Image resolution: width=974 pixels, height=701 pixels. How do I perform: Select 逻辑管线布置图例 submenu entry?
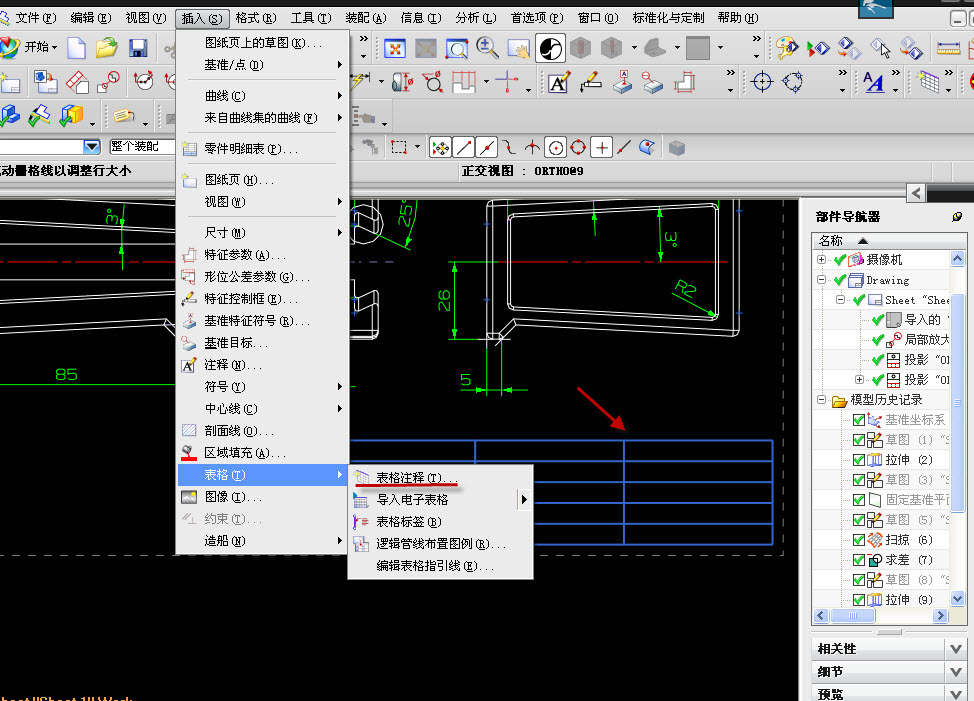pyautogui.click(x=440, y=544)
